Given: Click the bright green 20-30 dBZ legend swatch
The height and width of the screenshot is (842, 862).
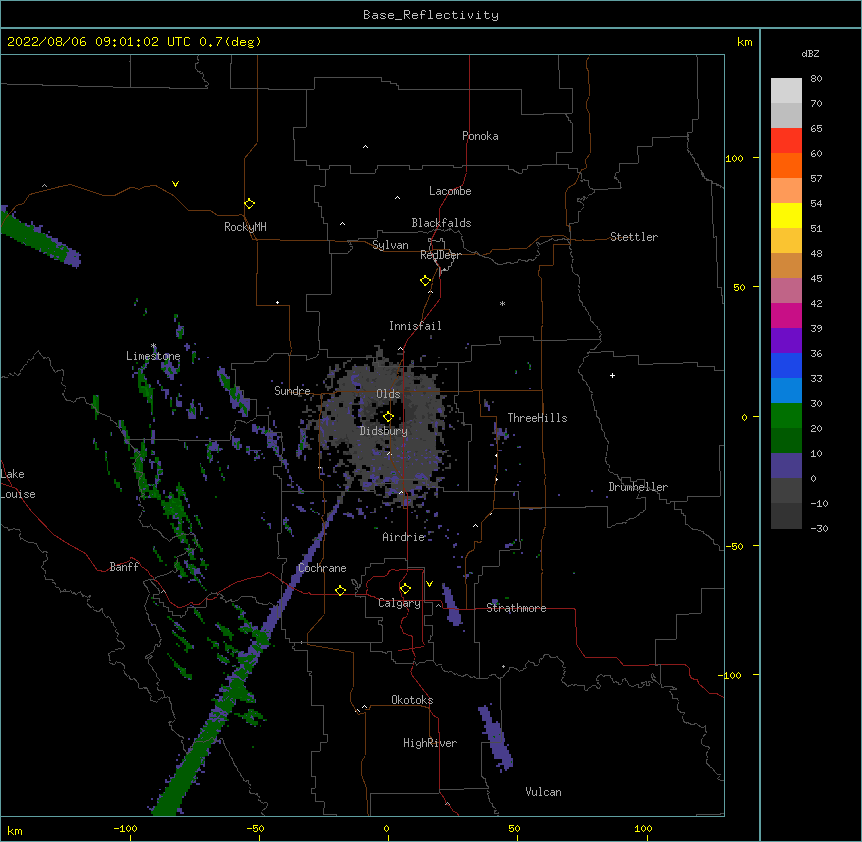Looking at the screenshot, I should pos(786,416).
